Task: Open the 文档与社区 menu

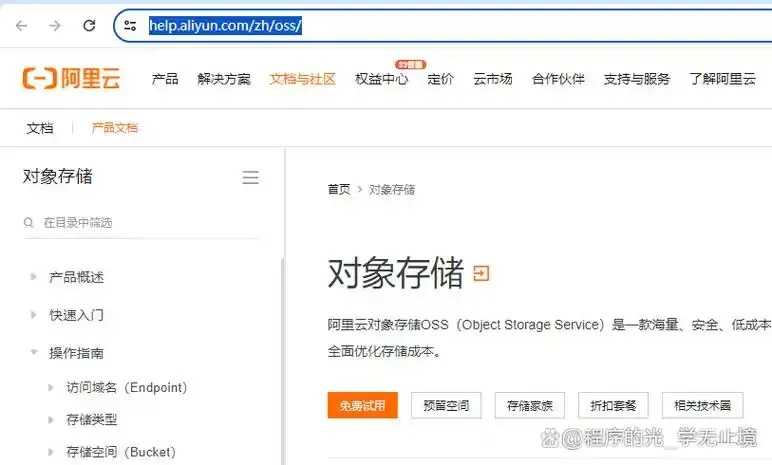Action: click(302, 79)
